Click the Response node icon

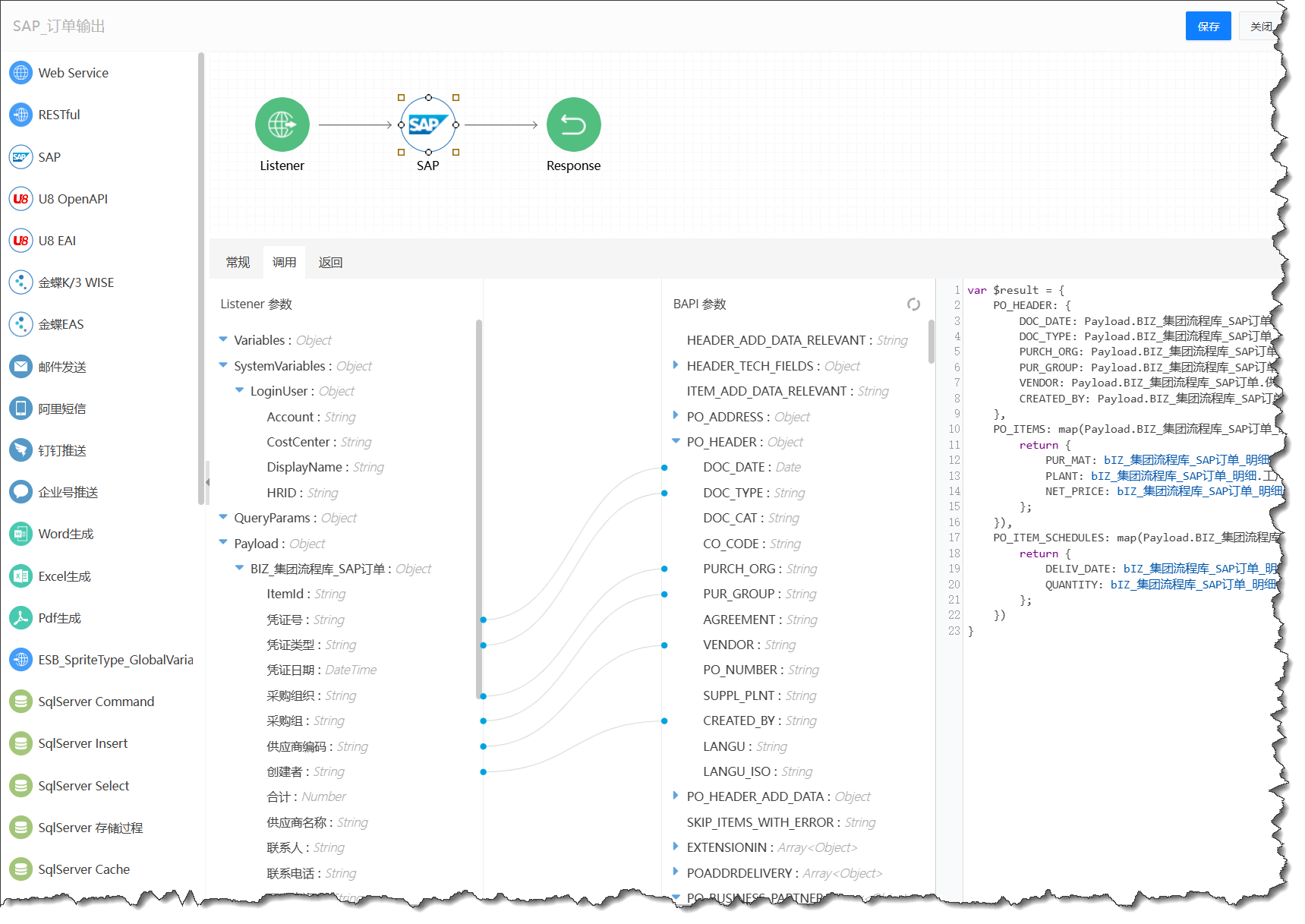point(573,125)
